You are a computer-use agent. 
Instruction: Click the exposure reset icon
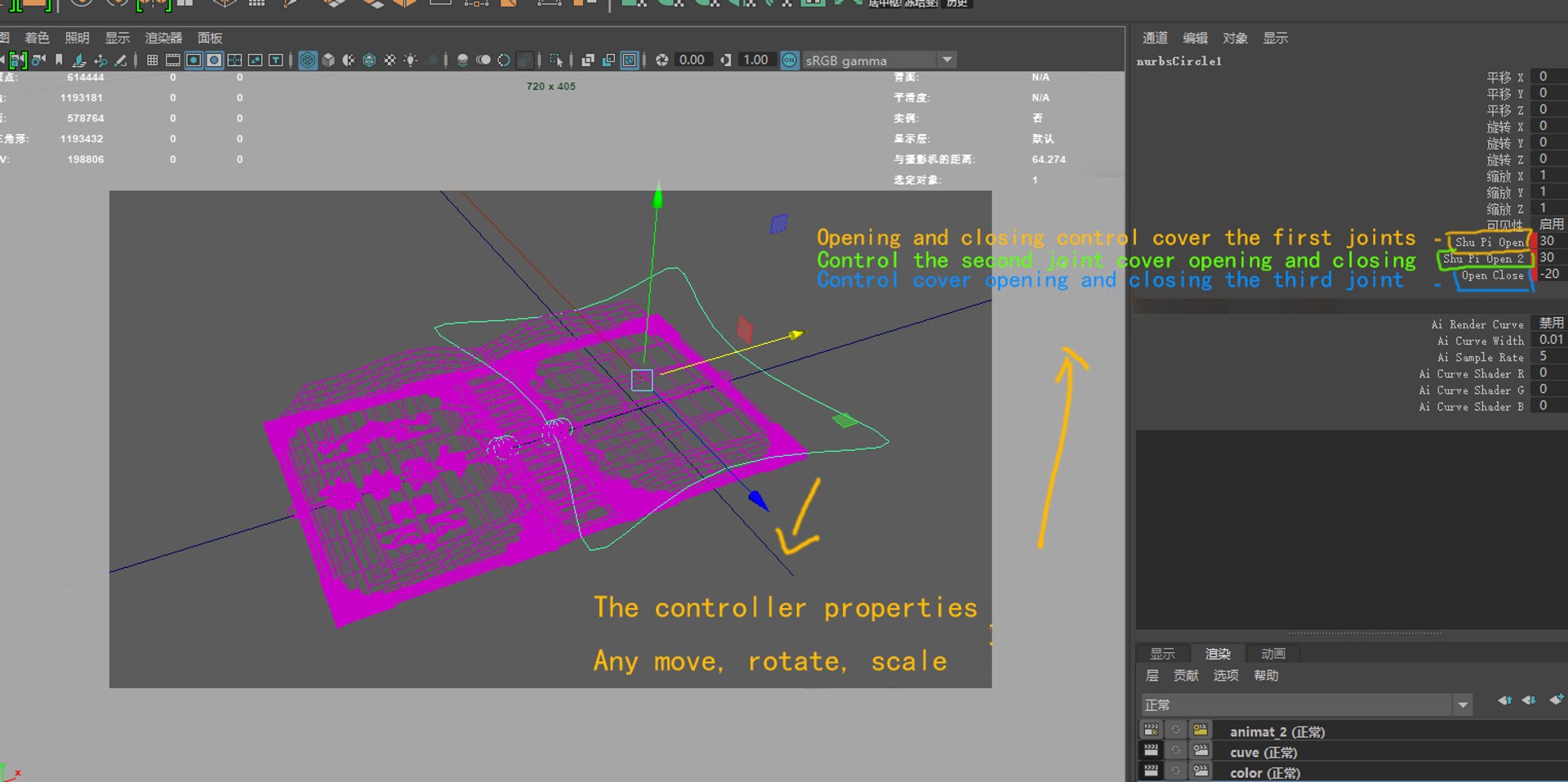point(662,60)
